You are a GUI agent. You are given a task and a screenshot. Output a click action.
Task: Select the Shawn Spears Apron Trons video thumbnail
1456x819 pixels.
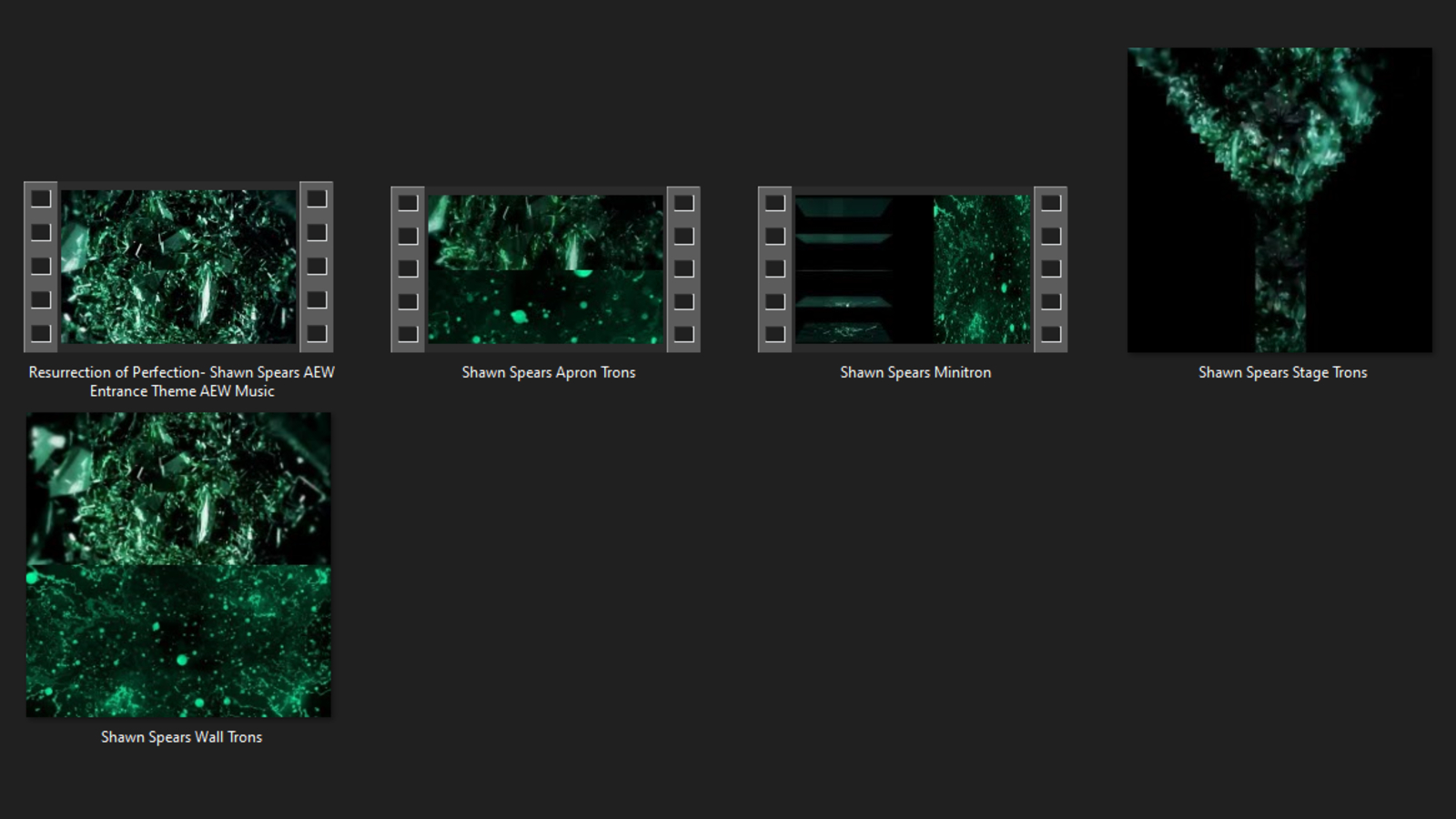click(545, 269)
